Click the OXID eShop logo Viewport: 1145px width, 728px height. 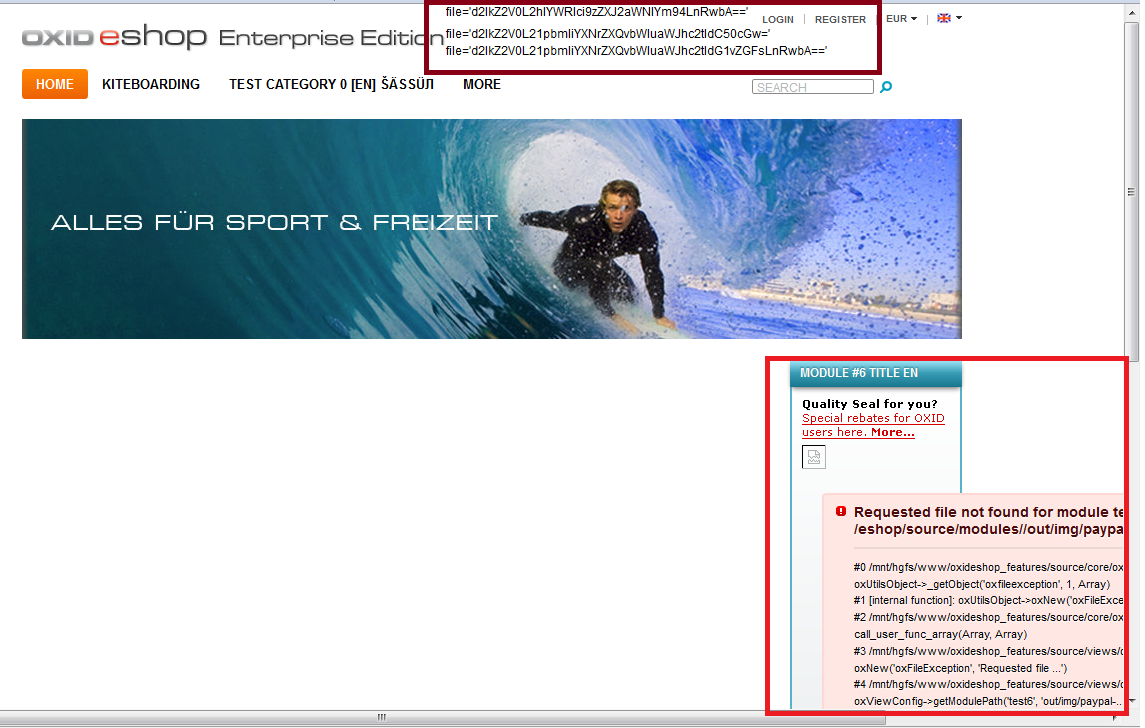(x=114, y=38)
